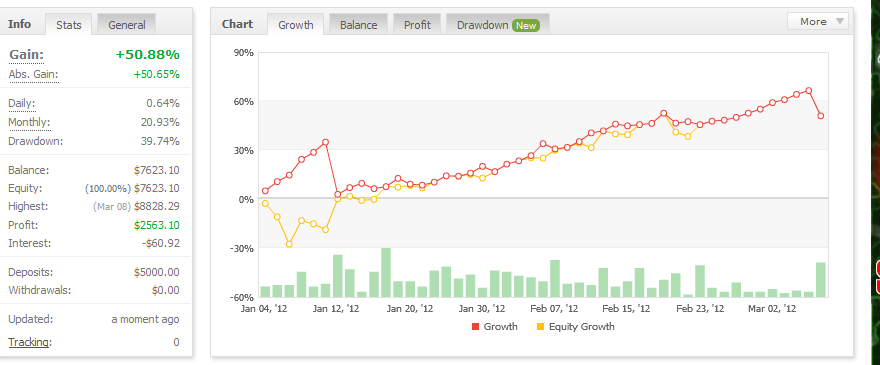Click the Daily label link
The height and width of the screenshot is (365, 880).
[21, 103]
